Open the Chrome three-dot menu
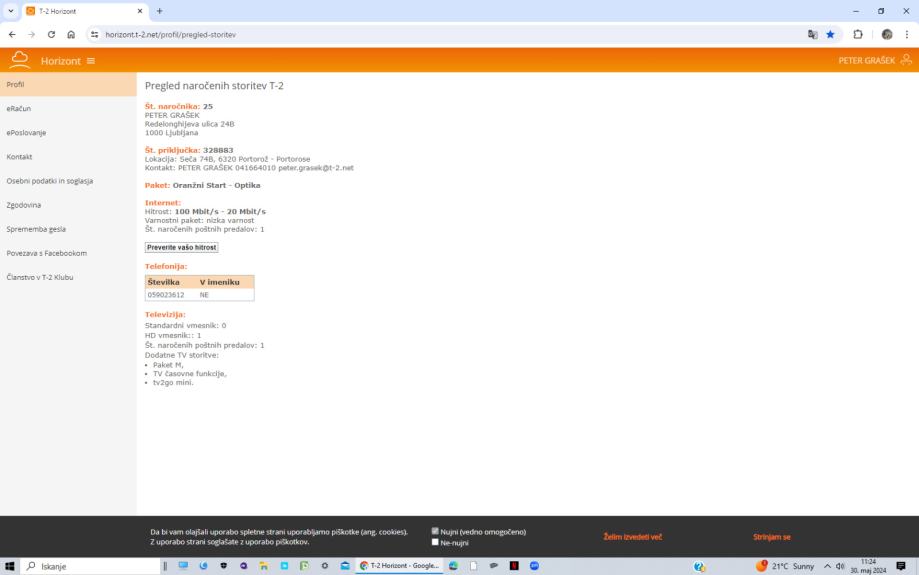Viewport: 919px width, 575px height. tap(906, 34)
